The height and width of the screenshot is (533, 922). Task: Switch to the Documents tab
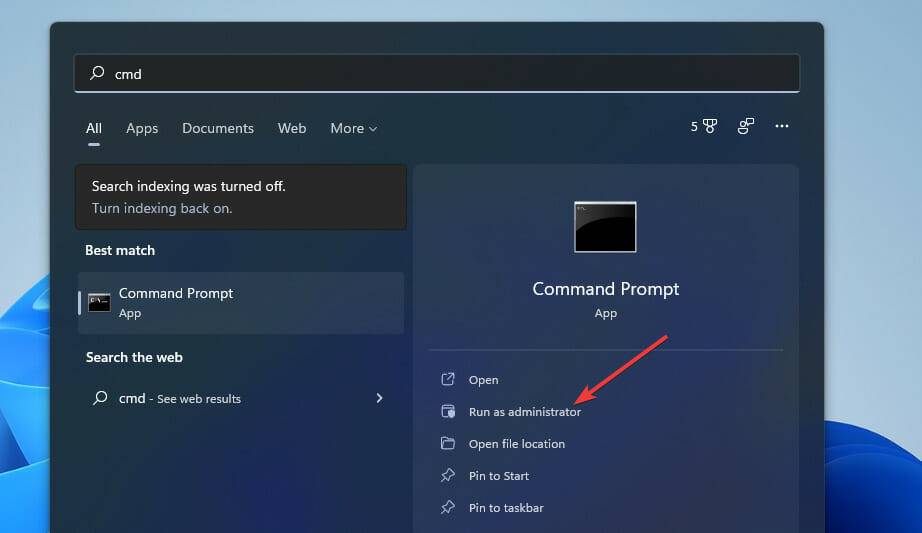[x=218, y=128]
